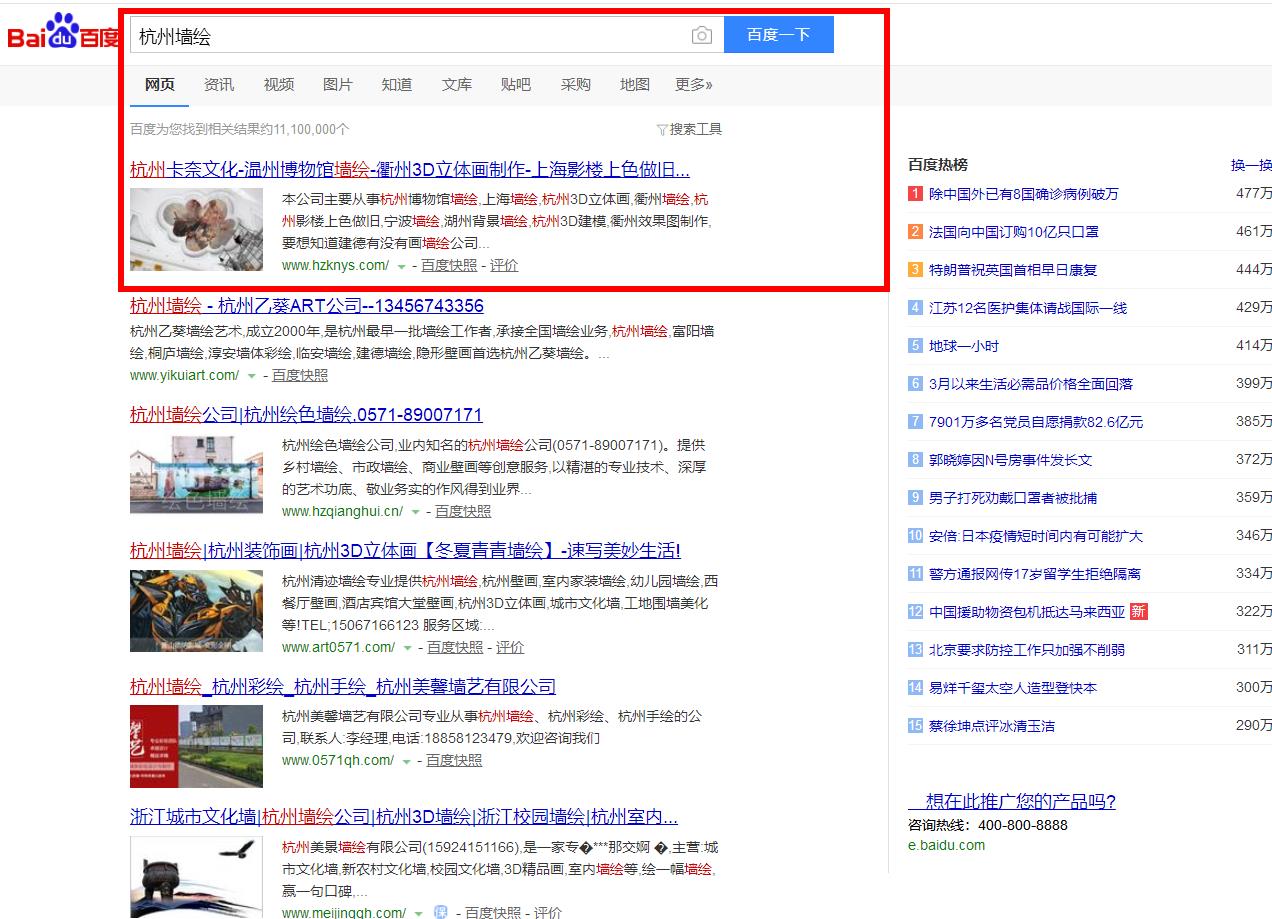Click 评价 beside the www.art0571.com result
The width and height of the screenshot is (1272, 919).
point(510,648)
